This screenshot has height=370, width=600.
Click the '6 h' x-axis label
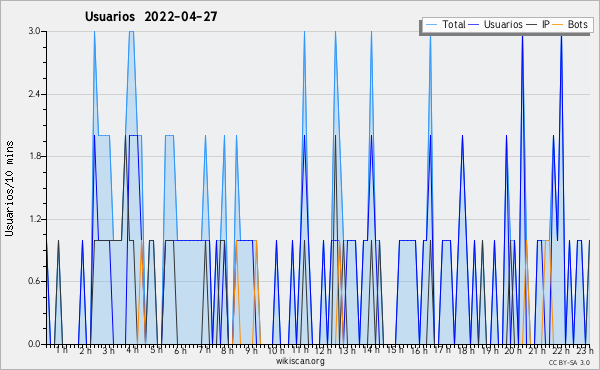click(x=180, y=350)
